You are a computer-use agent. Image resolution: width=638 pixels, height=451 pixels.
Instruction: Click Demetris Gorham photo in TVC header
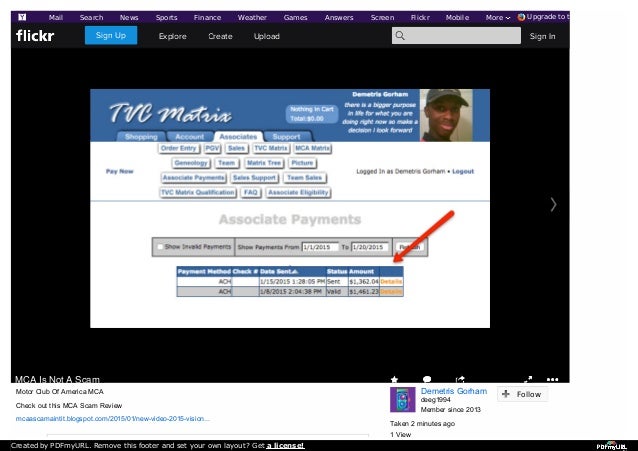click(446, 115)
